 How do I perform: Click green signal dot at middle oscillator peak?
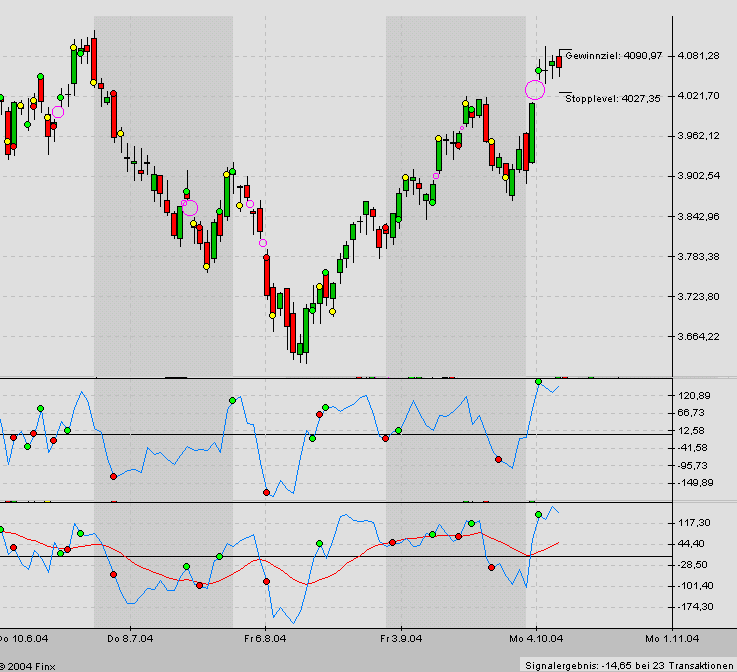coord(539,382)
